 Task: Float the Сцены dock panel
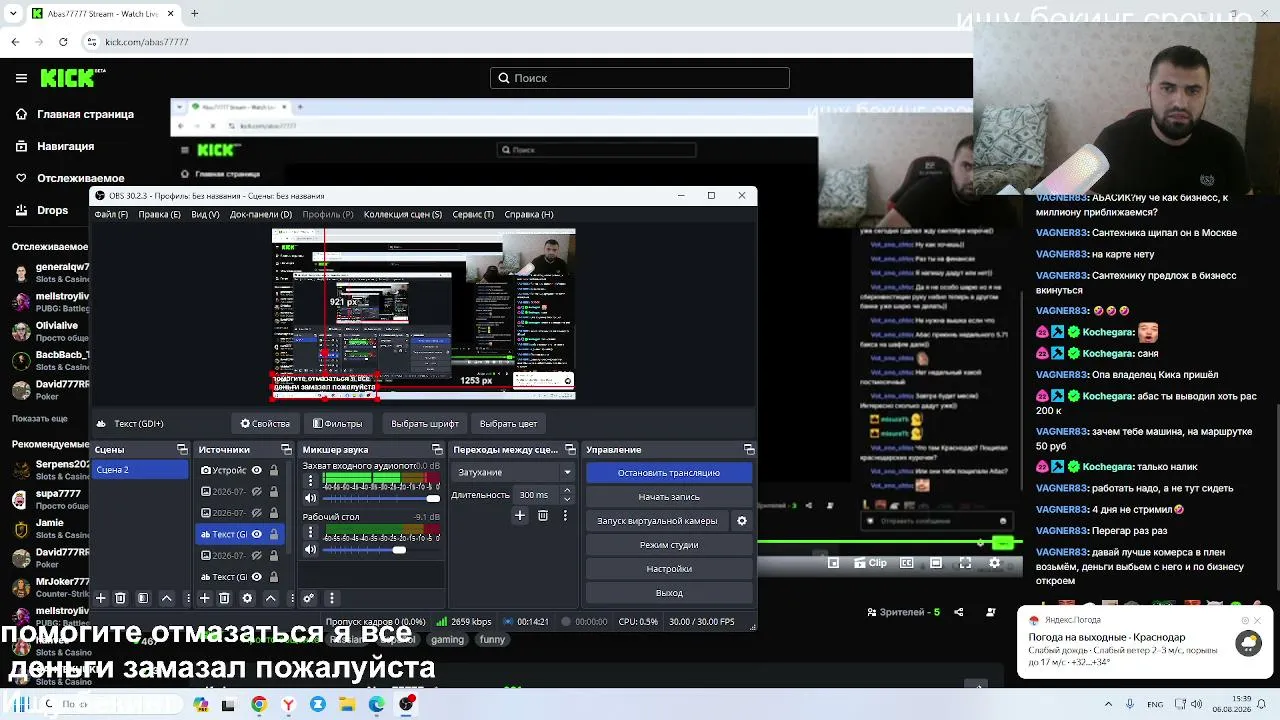click(182, 449)
